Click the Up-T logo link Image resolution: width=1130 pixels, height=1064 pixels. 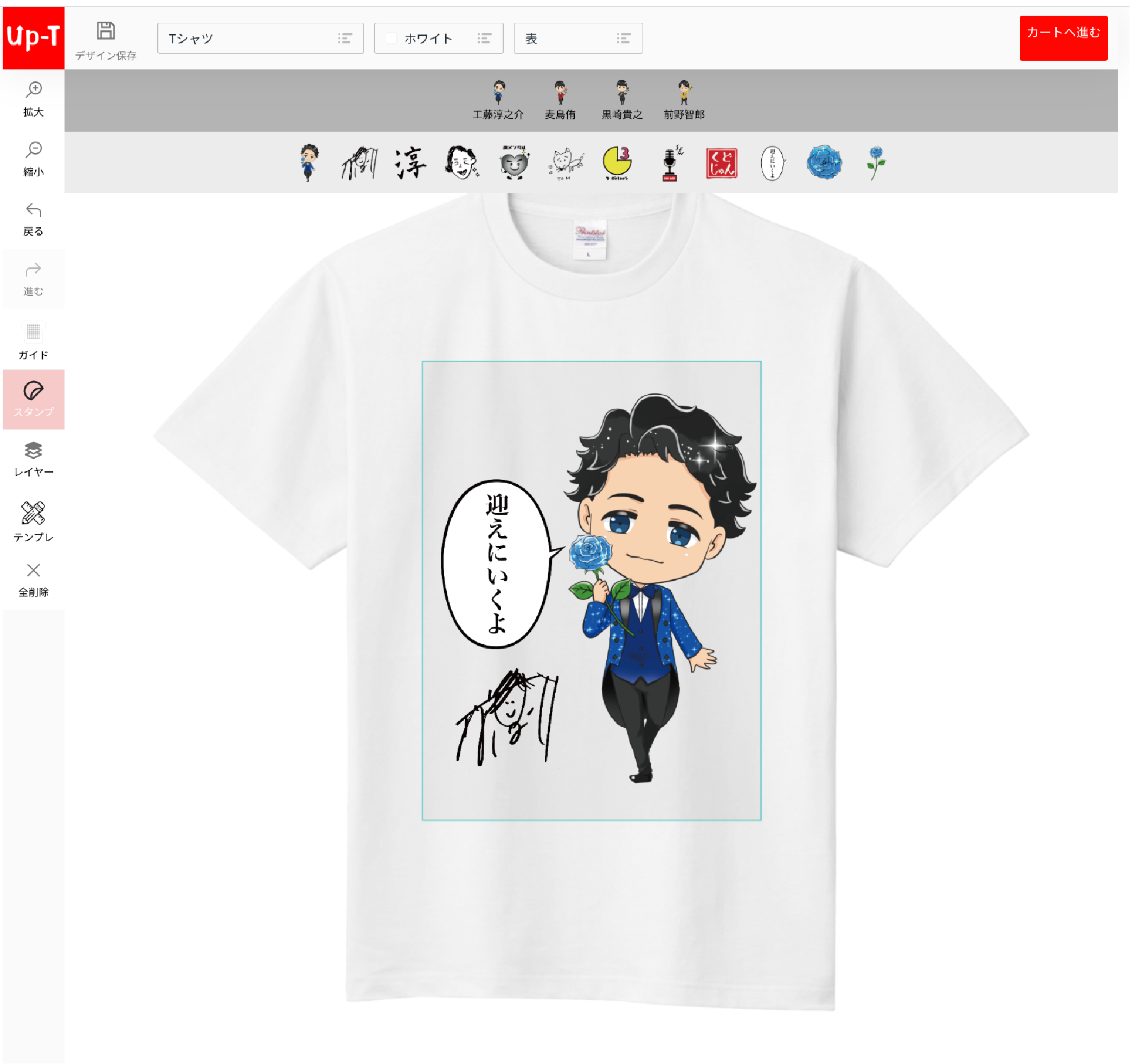[34, 38]
